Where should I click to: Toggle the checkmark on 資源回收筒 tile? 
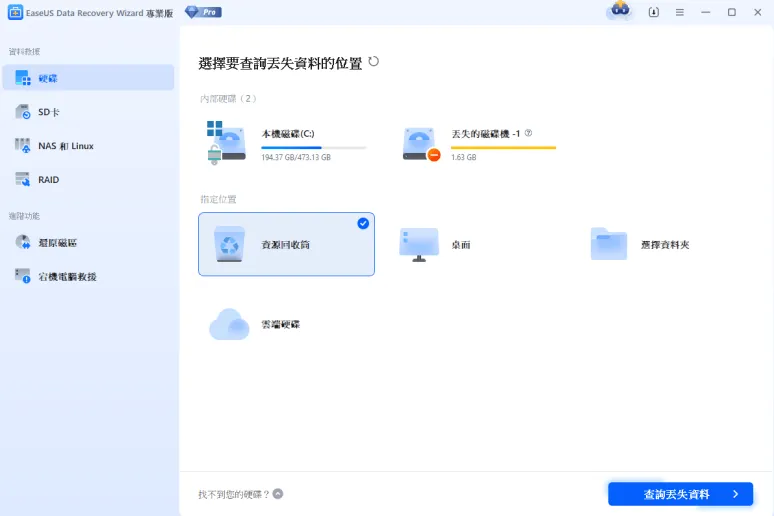point(363,224)
